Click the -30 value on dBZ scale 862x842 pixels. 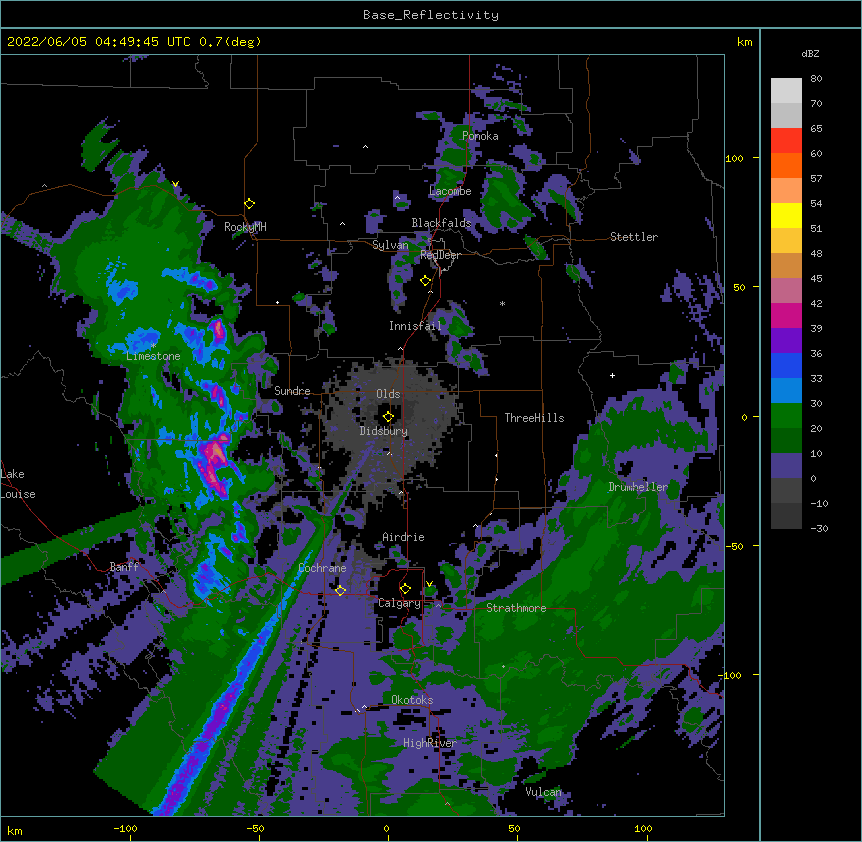coord(819,528)
